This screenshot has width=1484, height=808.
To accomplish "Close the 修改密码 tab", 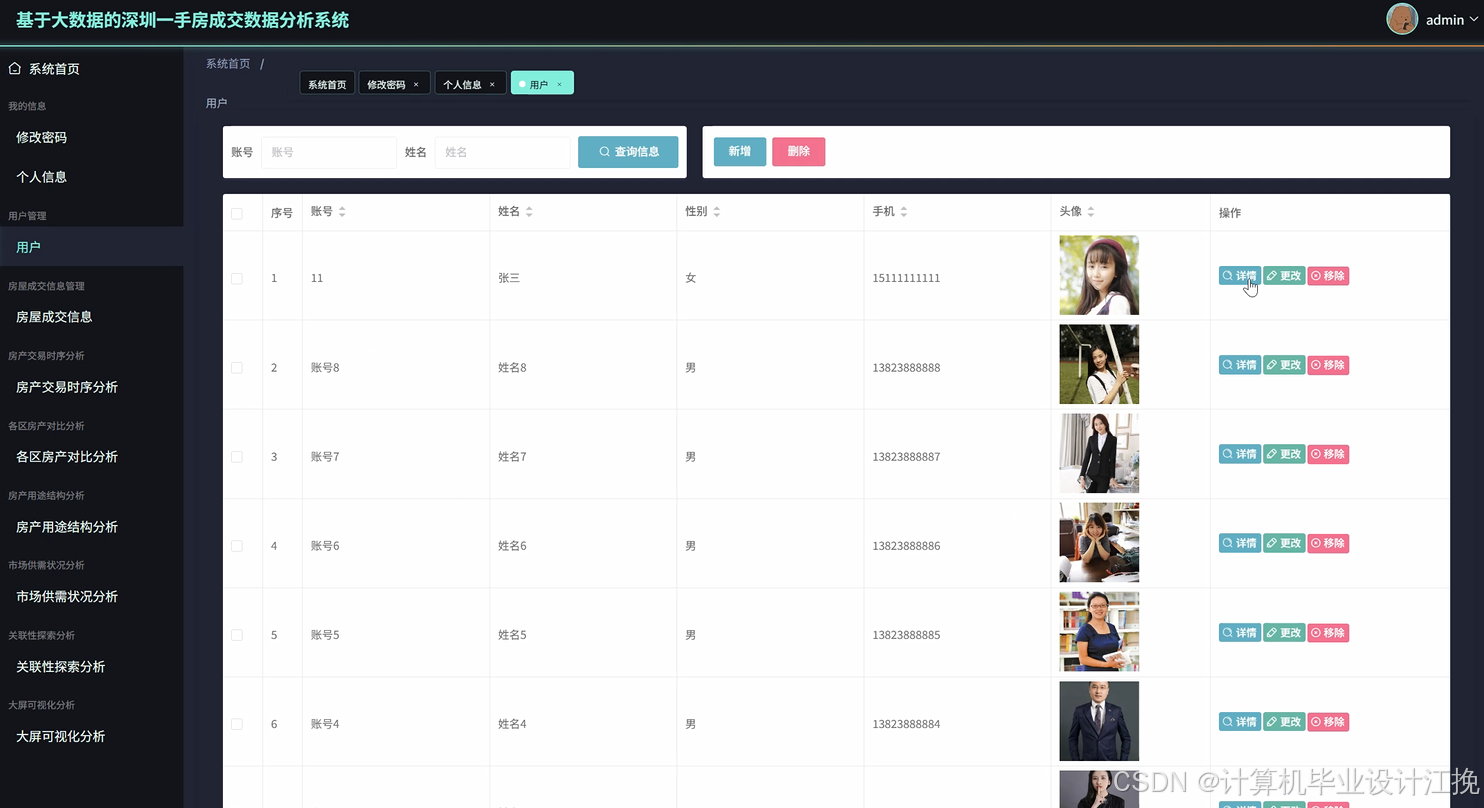I will [416, 85].
